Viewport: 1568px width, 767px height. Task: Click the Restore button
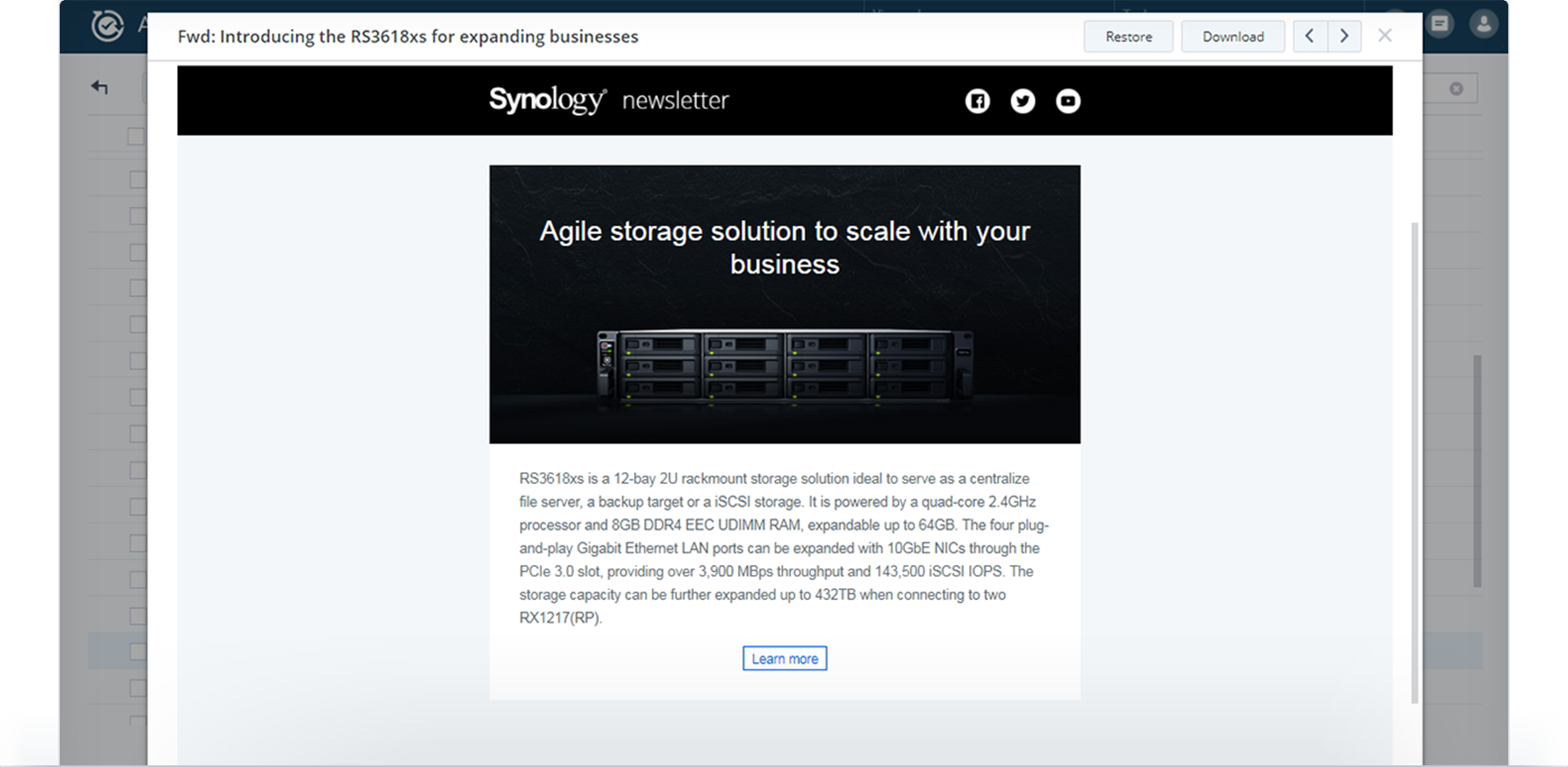pyautogui.click(x=1128, y=37)
